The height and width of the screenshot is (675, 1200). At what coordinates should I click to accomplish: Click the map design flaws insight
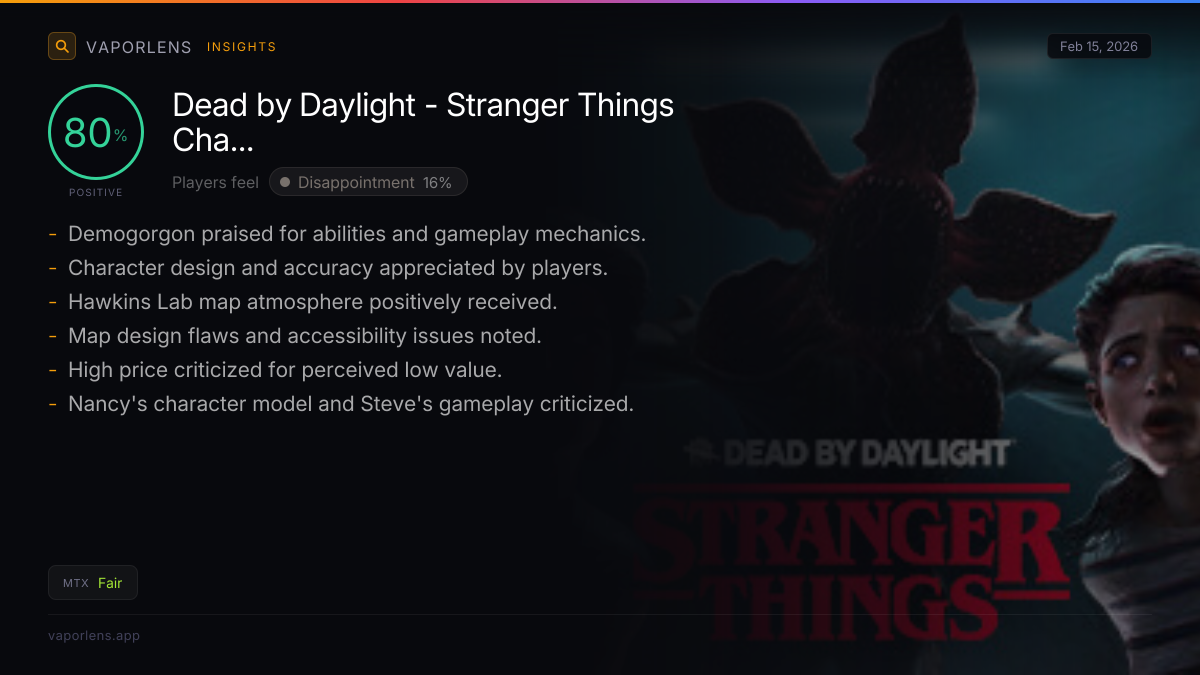(304, 336)
